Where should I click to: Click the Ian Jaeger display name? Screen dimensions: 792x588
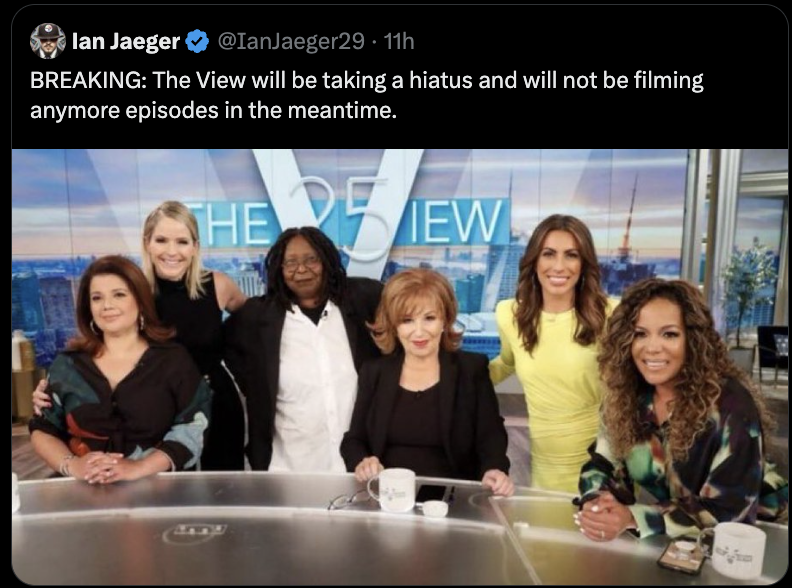pos(126,41)
